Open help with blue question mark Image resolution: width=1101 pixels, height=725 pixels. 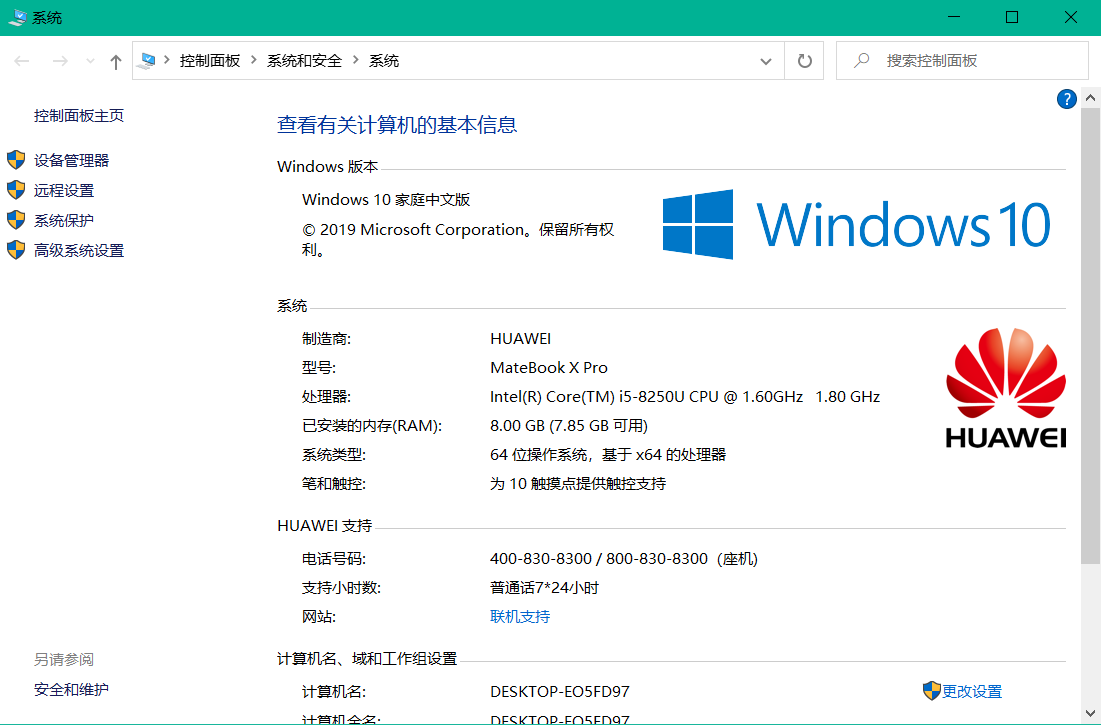pos(1067,100)
